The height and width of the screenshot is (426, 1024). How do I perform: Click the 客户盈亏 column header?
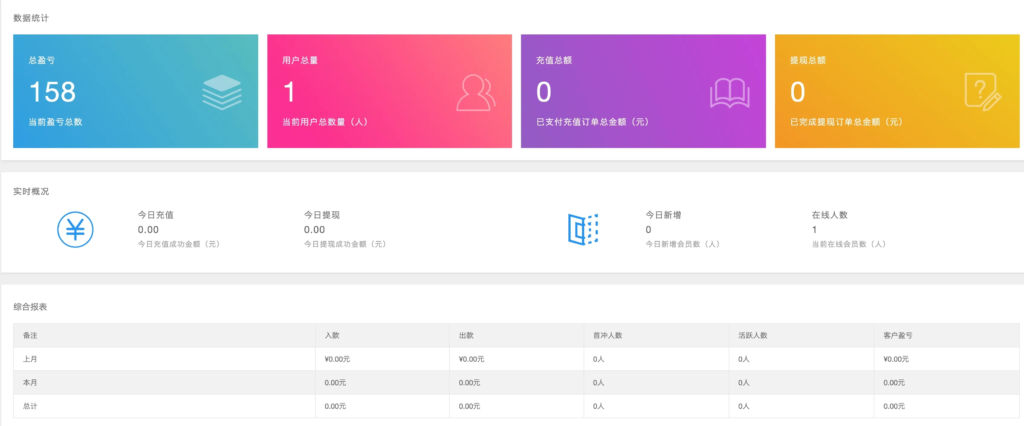[897, 335]
